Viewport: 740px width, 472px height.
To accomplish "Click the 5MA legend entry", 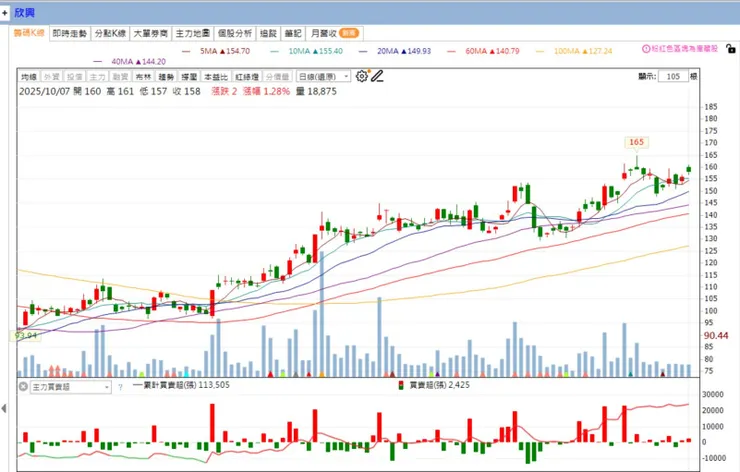I will (216, 51).
